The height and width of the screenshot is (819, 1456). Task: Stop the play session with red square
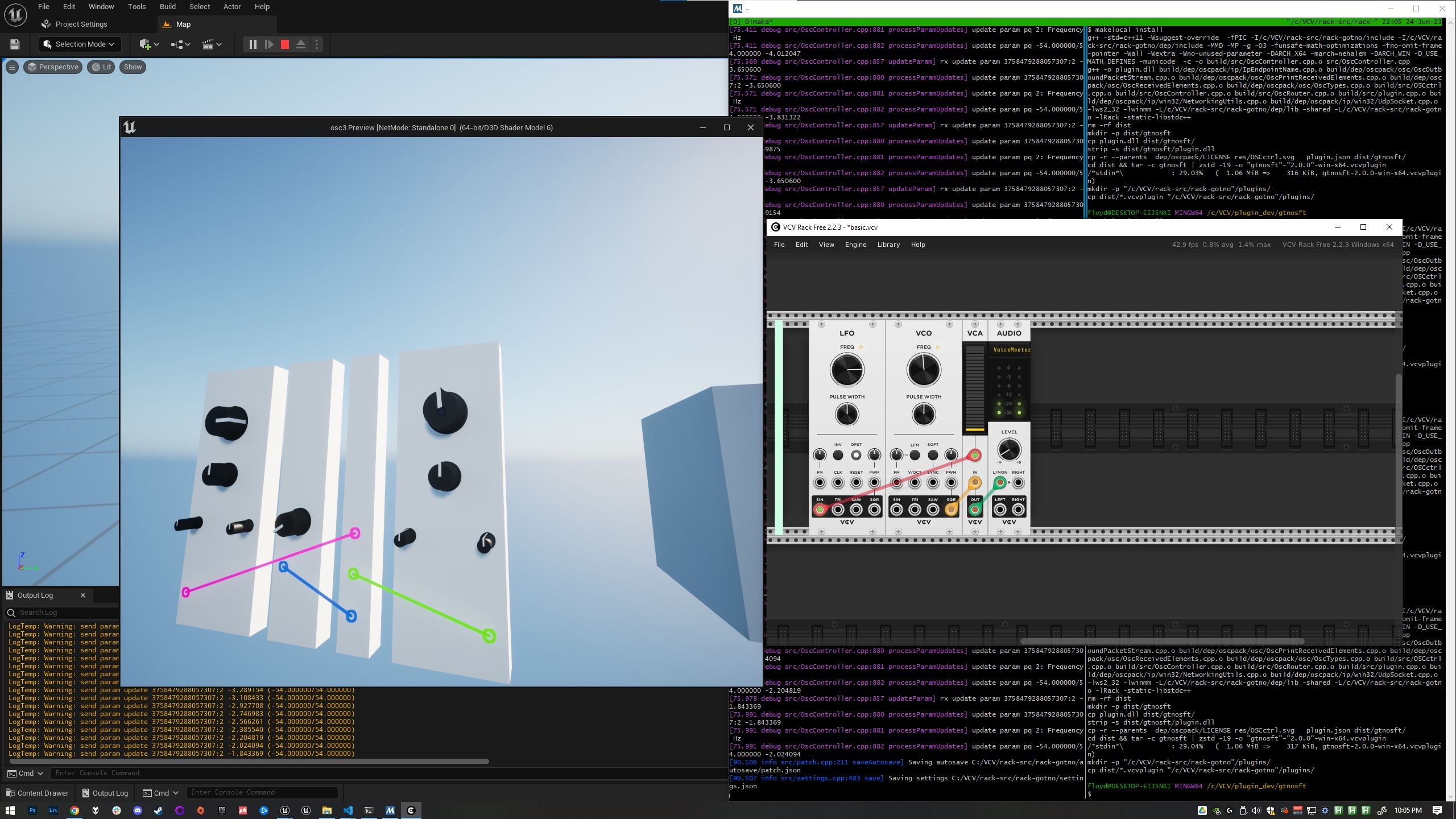coord(285,44)
